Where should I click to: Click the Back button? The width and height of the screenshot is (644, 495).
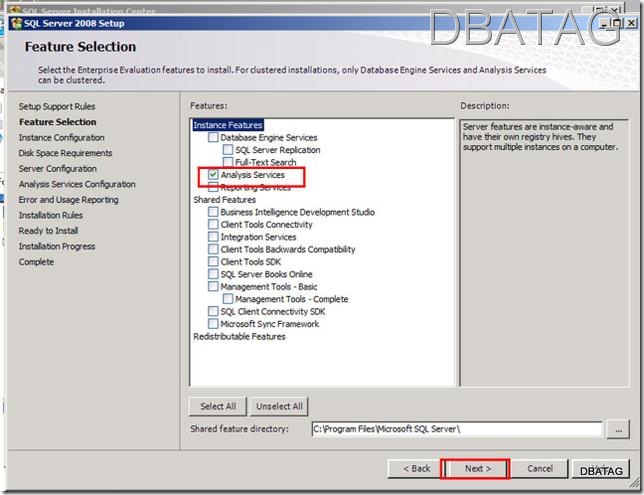[x=416, y=468]
